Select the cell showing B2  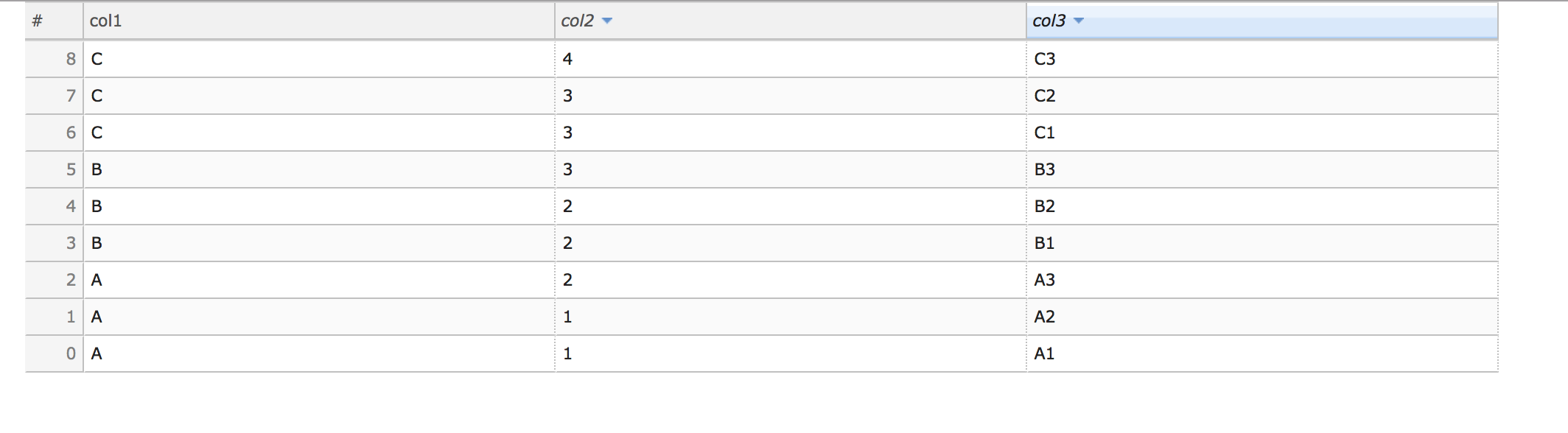1046,205
